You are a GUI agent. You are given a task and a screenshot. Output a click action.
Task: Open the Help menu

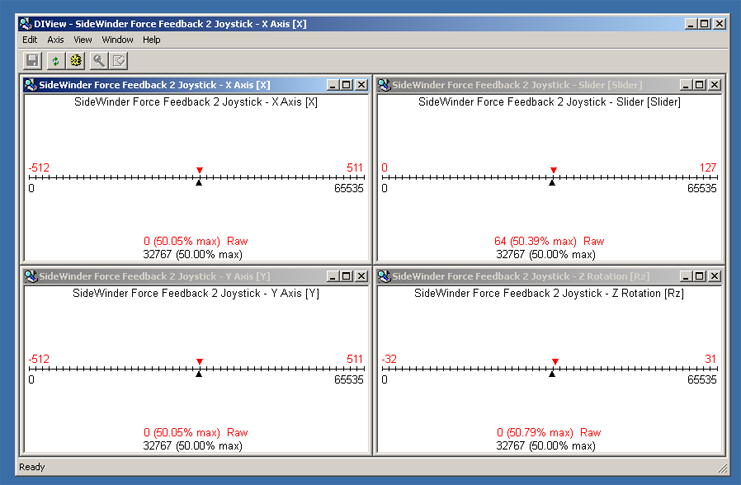click(151, 40)
